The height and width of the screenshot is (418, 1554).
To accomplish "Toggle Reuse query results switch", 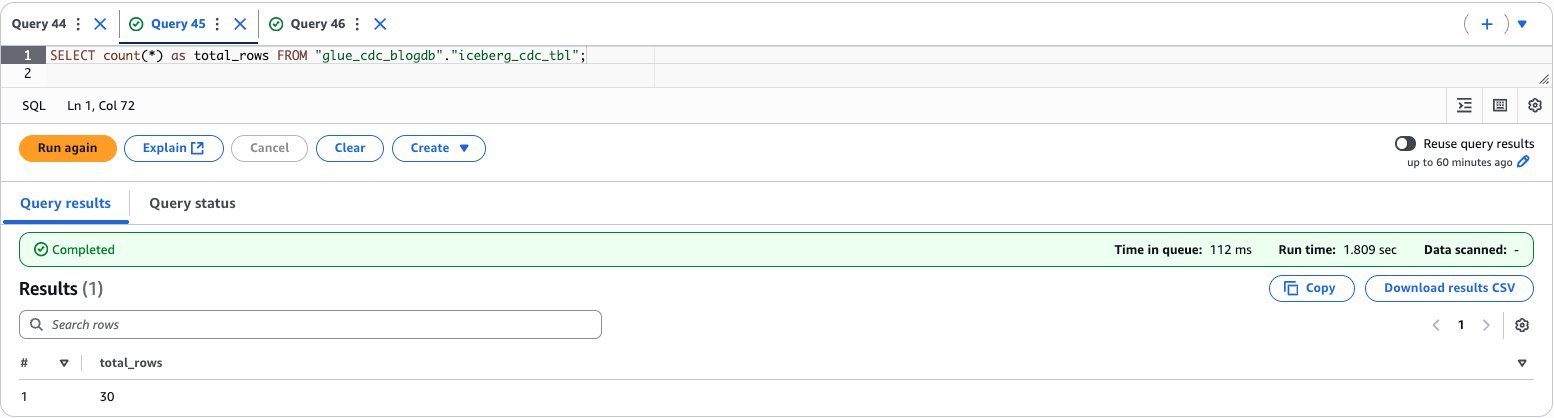I will point(1405,144).
